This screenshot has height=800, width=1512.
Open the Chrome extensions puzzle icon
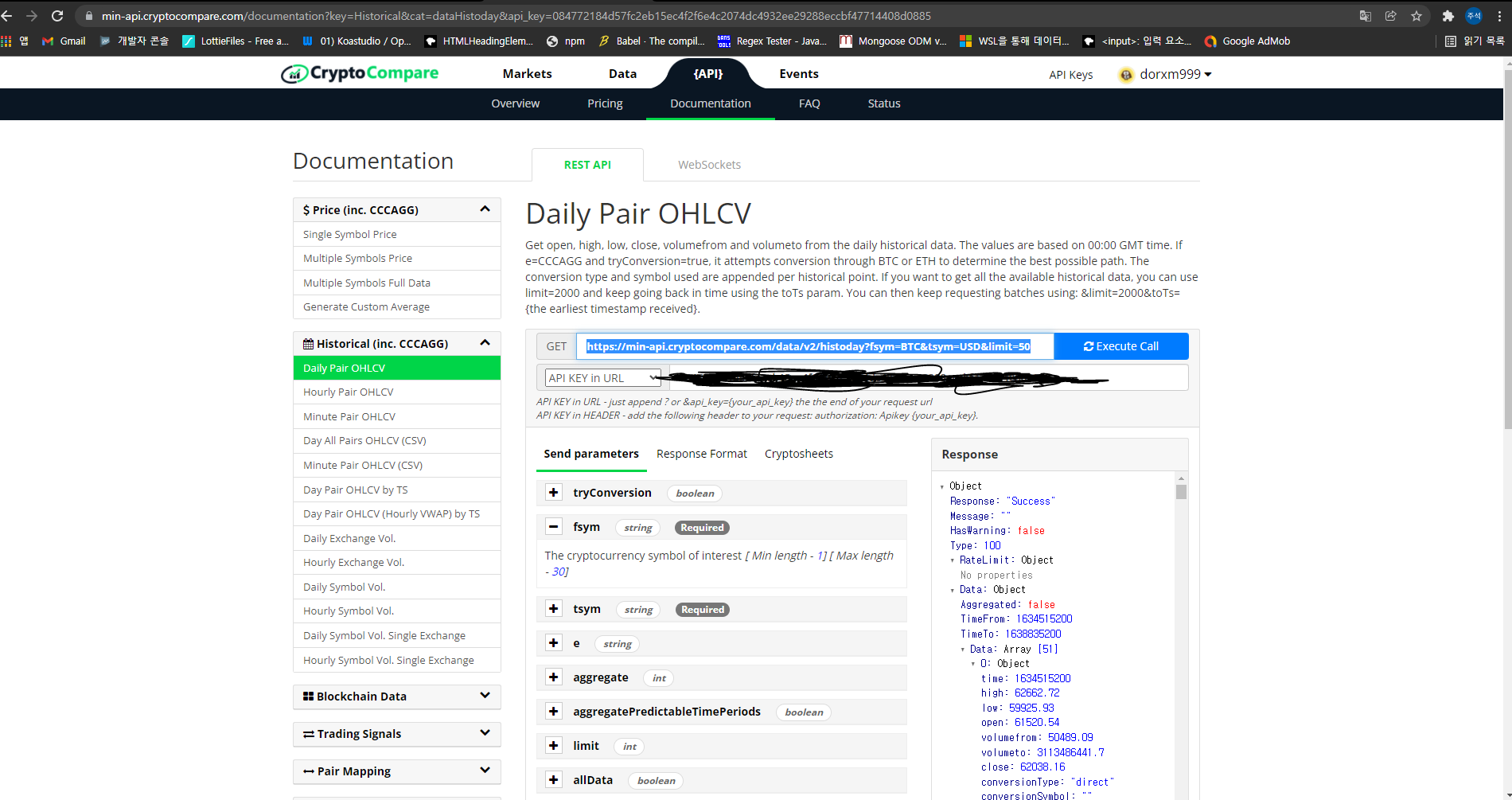1448,16
